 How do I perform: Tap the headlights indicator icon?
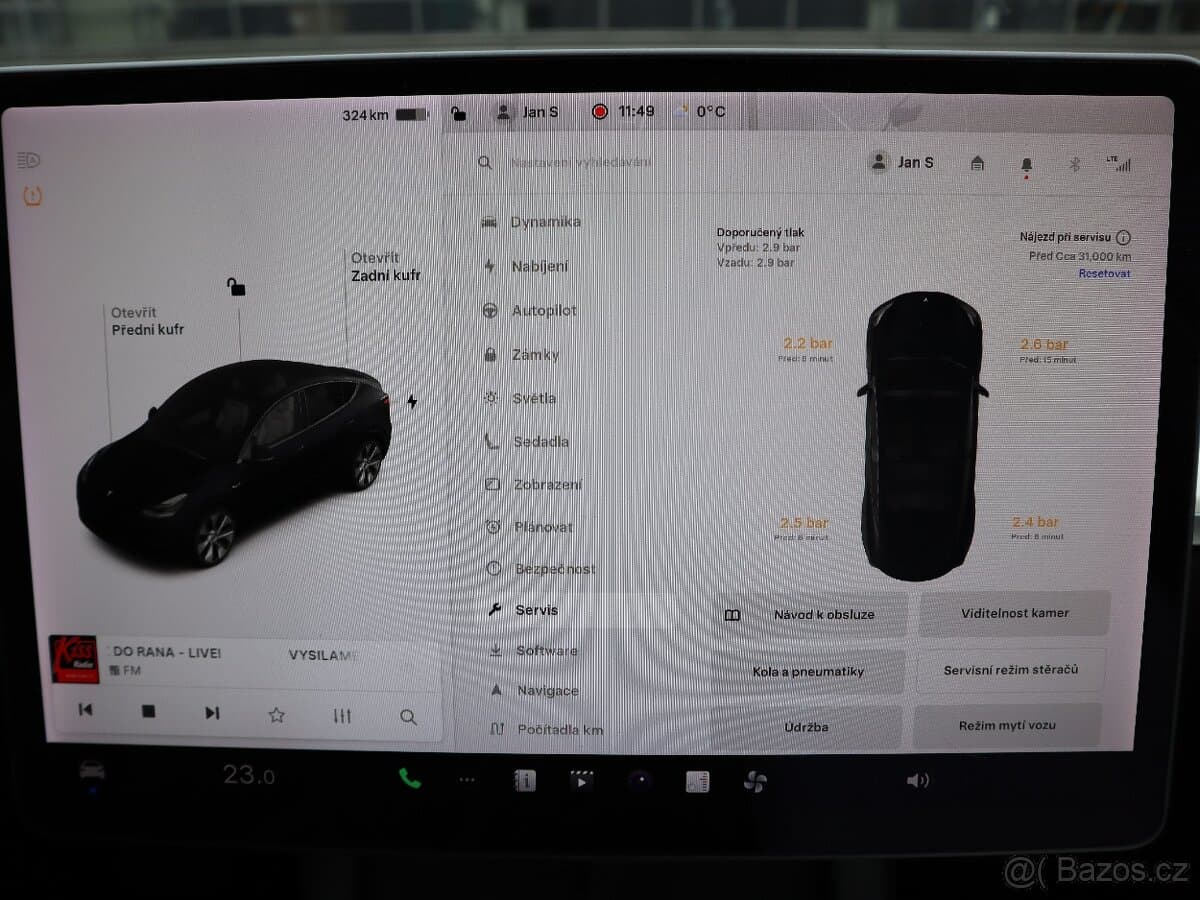click(29, 160)
